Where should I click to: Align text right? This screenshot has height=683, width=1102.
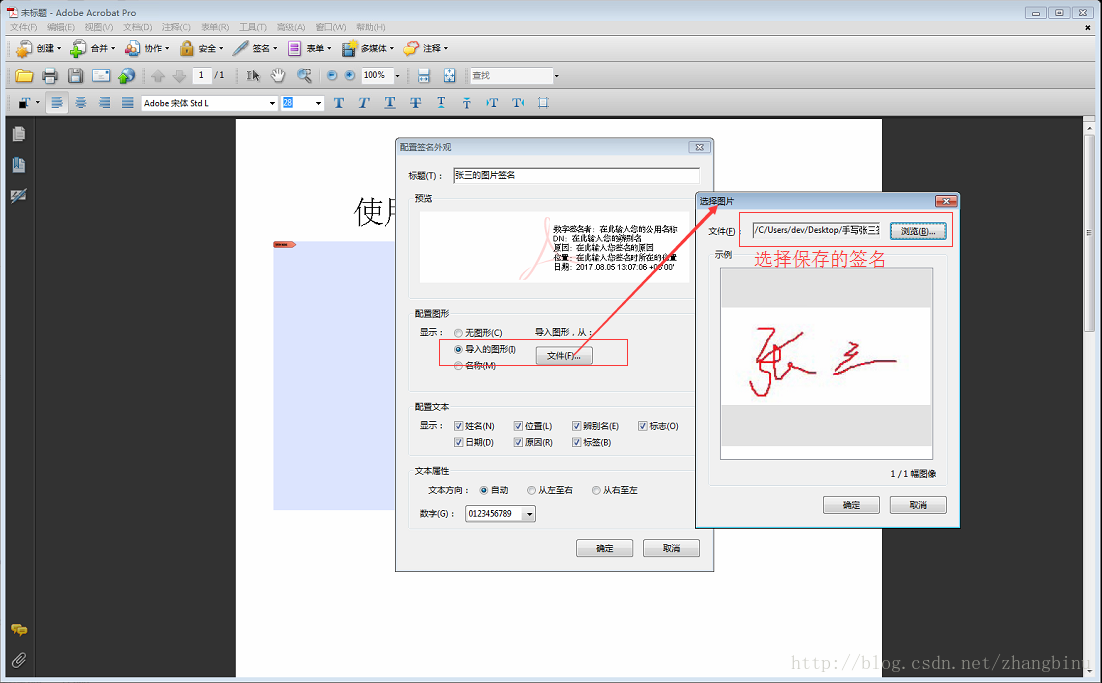pyautogui.click(x=104, y=103)
